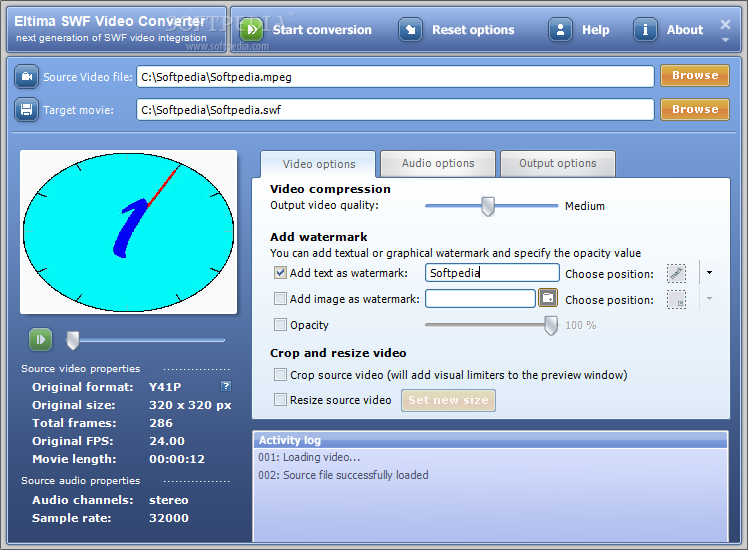The width and height of the screenshot is (748, 550).
Task: Expand the text watermark position dropdown arrow
Action: click(x=709, y=273)
